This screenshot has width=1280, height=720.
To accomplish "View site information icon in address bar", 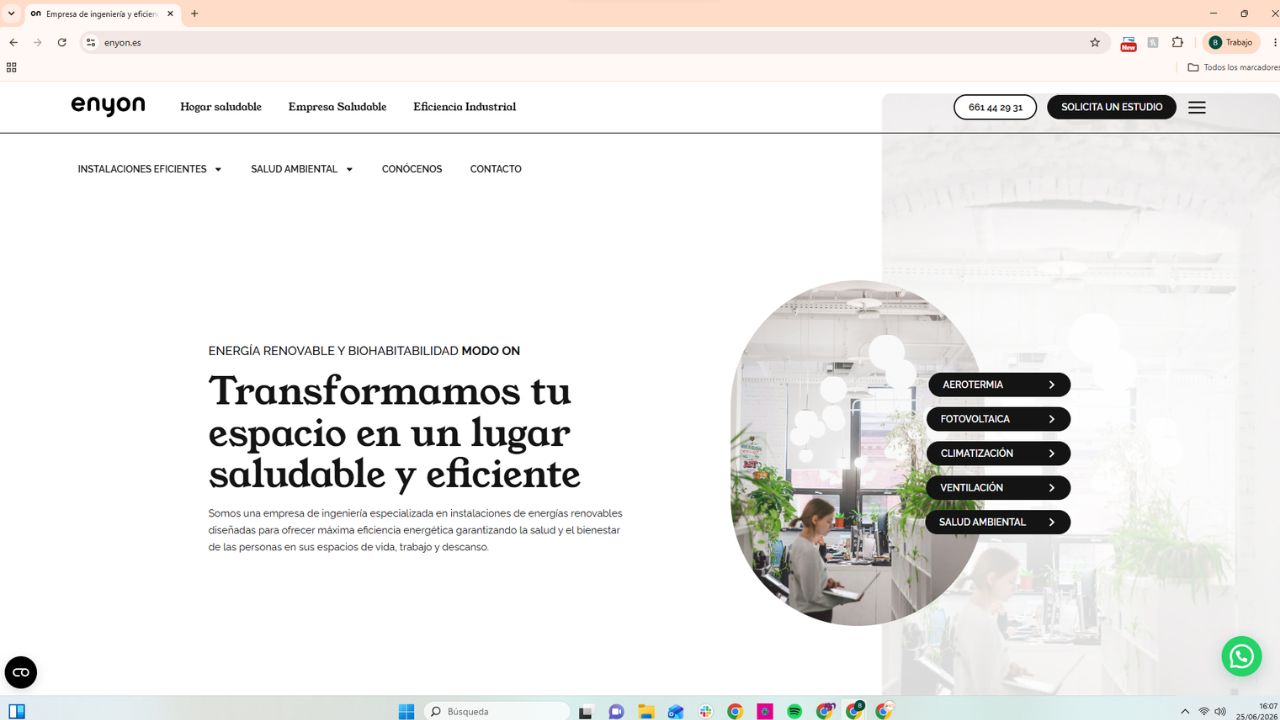I will coord(91,43).
